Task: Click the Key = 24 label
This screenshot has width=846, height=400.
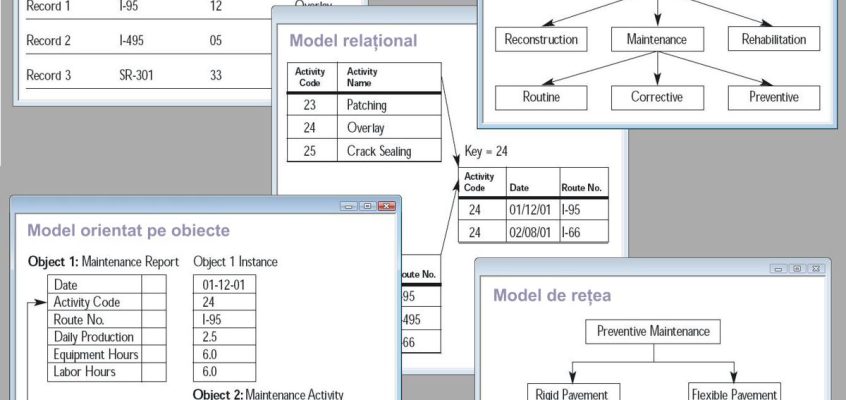Action: 486,152
